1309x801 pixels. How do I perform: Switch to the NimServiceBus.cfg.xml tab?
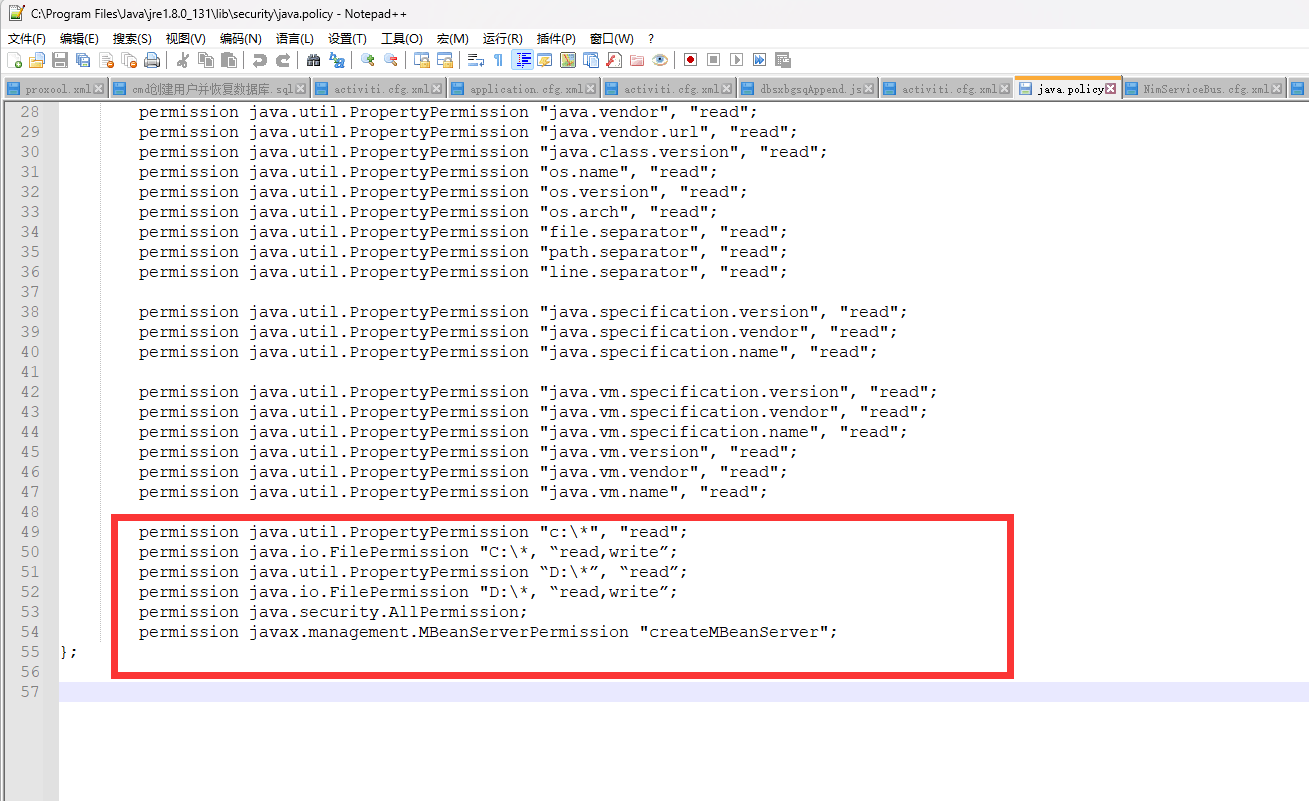coord(1206,89)
